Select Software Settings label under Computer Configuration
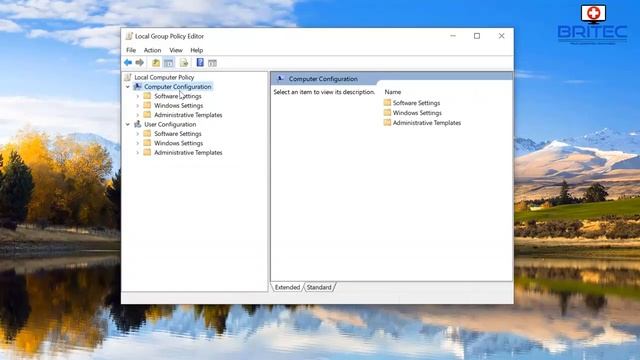The height and width of the screenshot is (360, 640). pos(178,96)
